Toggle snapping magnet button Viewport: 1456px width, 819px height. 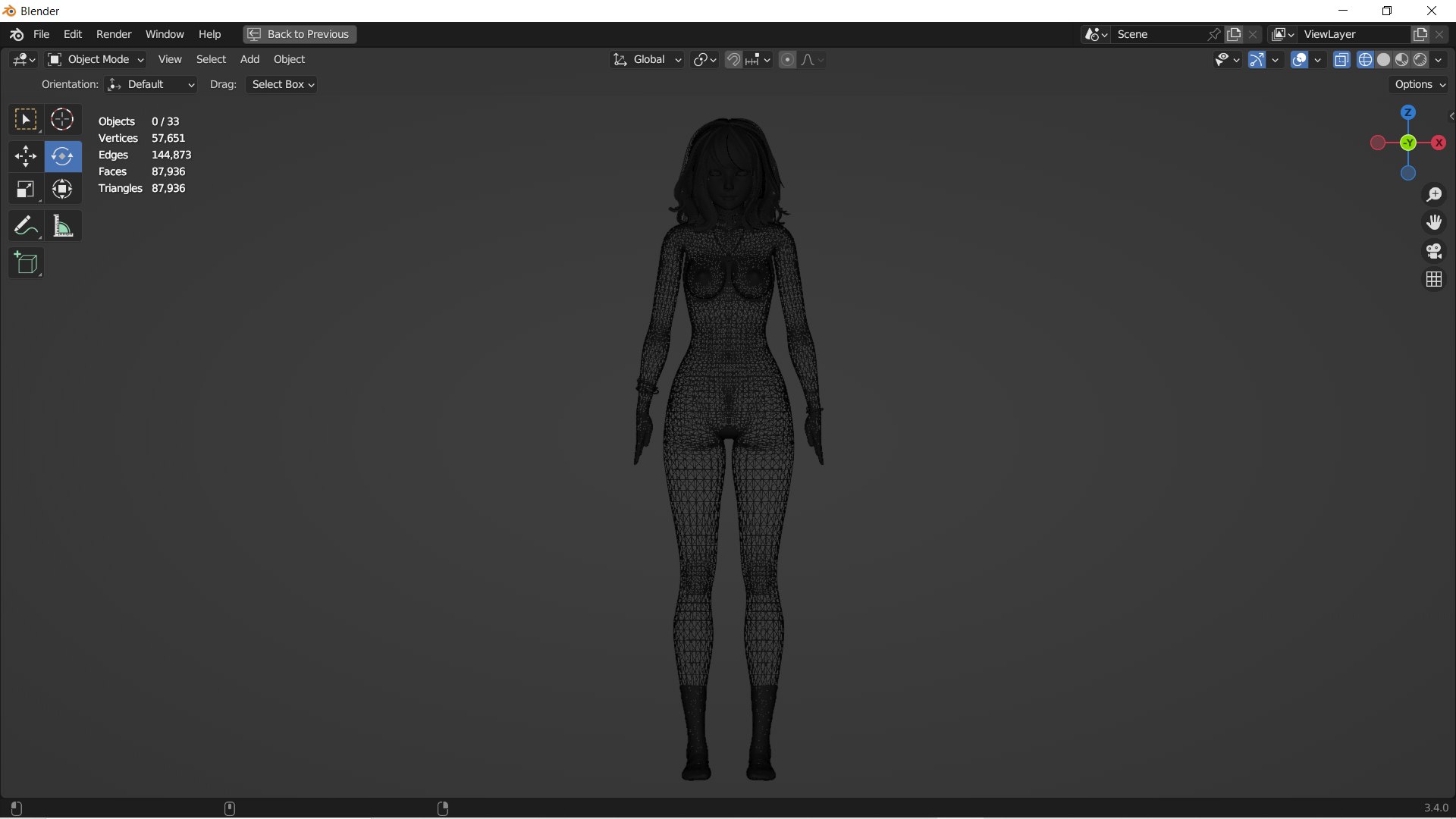point(733,59)
